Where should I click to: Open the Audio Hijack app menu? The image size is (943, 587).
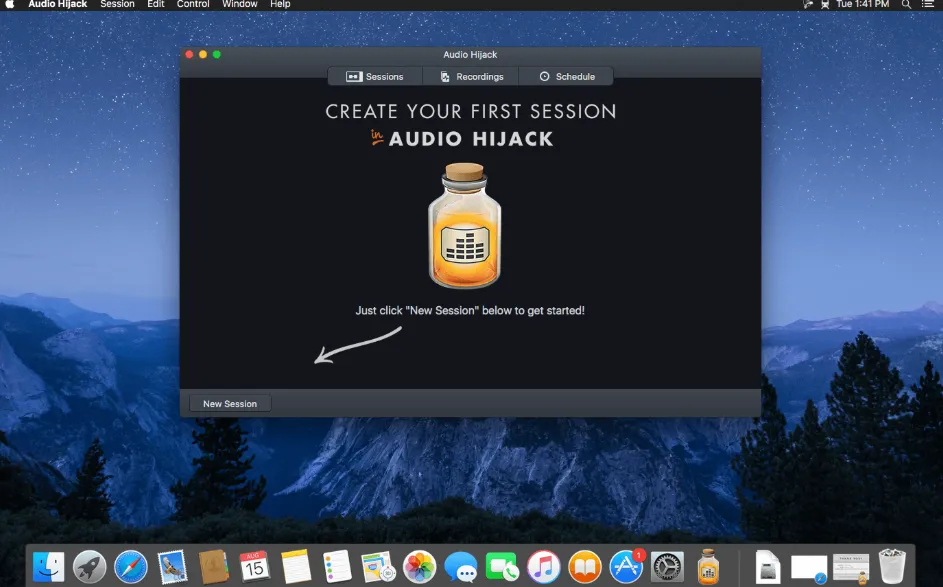pyautogui.click(x=58, y=4)
